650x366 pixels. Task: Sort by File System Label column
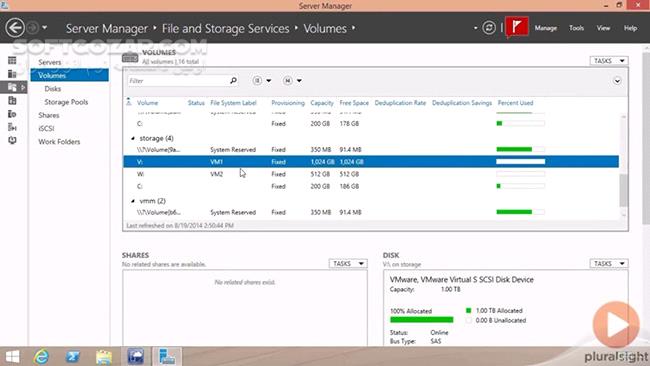click(x=233, y=103)
